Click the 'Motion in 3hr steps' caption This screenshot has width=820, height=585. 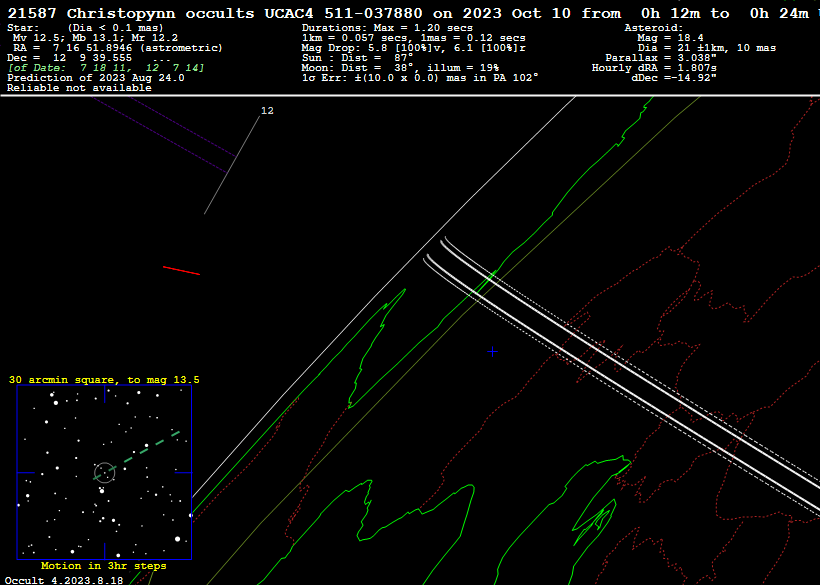pyautogui.click(x=104, y=566)
